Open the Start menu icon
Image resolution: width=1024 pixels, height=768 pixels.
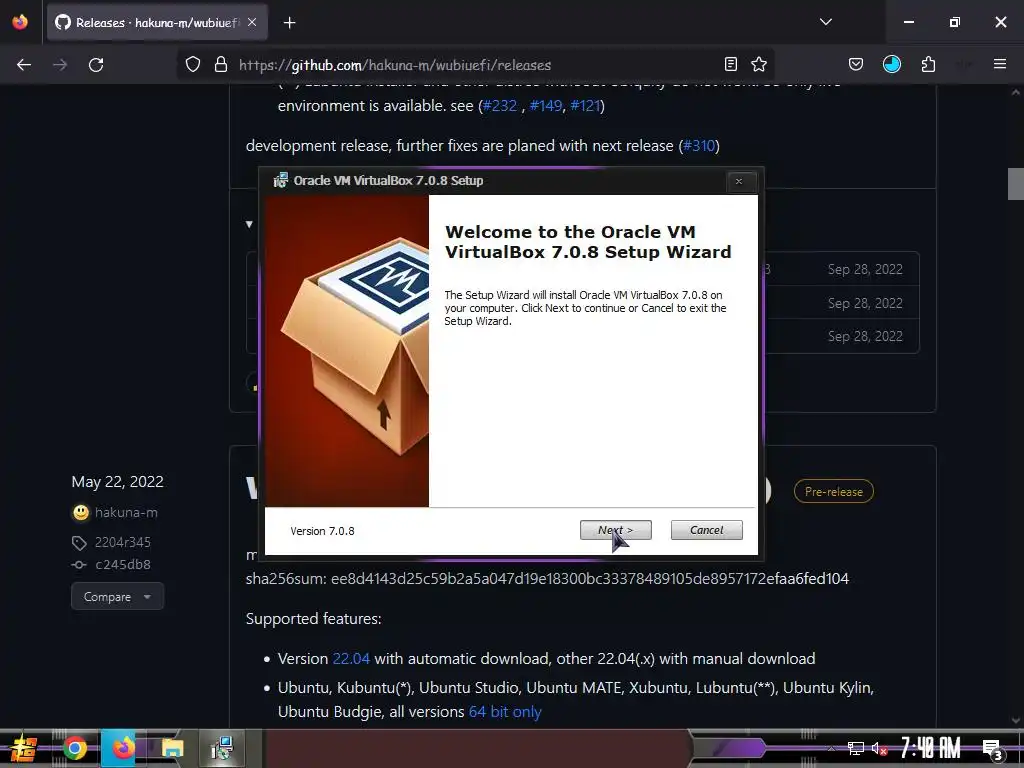coord(24,748)
